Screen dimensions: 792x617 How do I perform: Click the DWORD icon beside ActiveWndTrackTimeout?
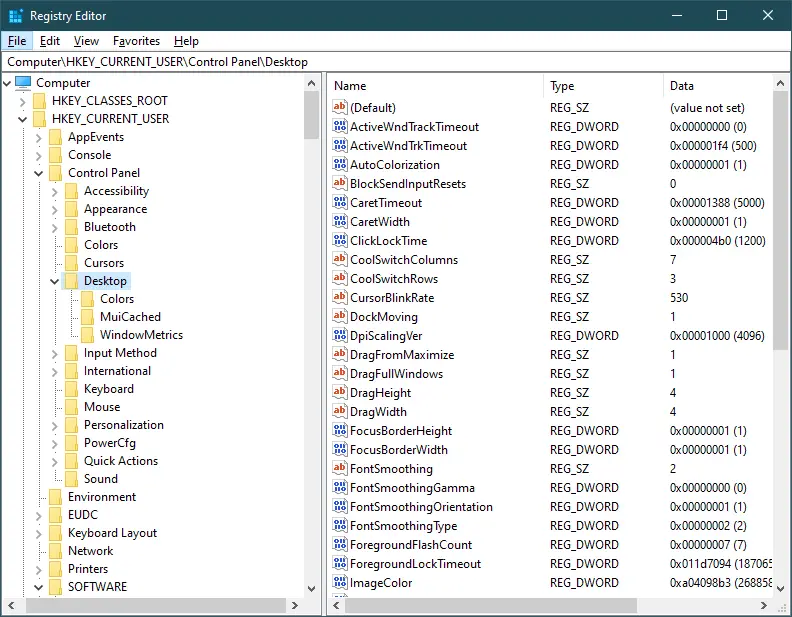340,126
